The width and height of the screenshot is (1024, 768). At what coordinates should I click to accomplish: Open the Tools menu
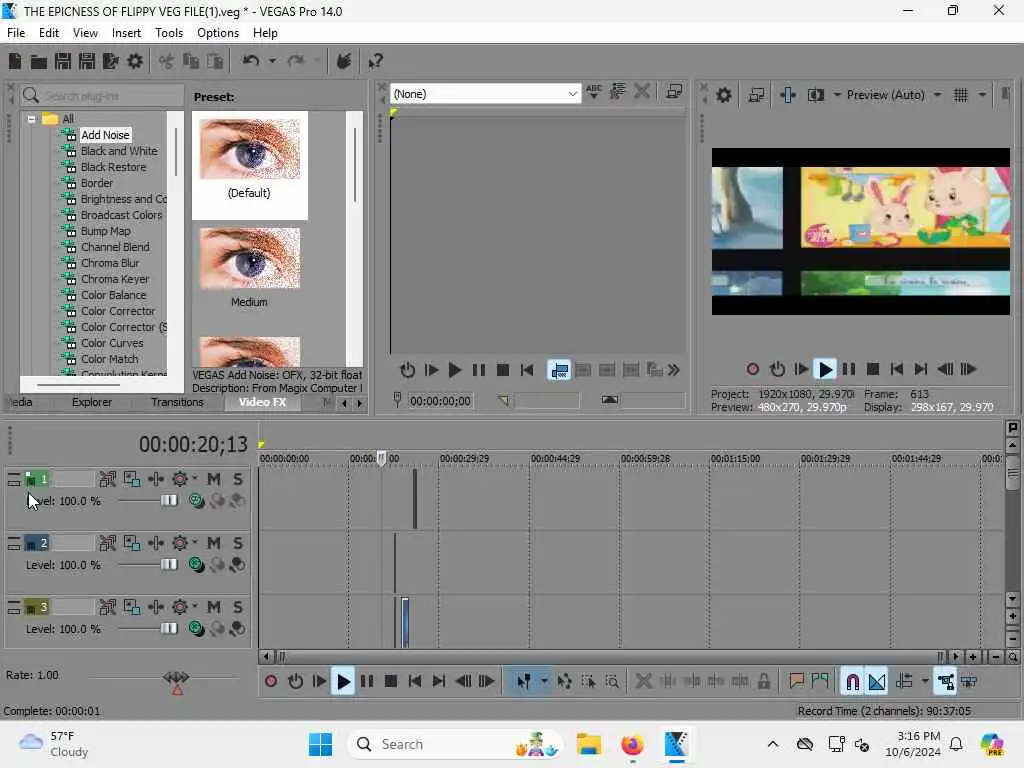coord(169,33)
